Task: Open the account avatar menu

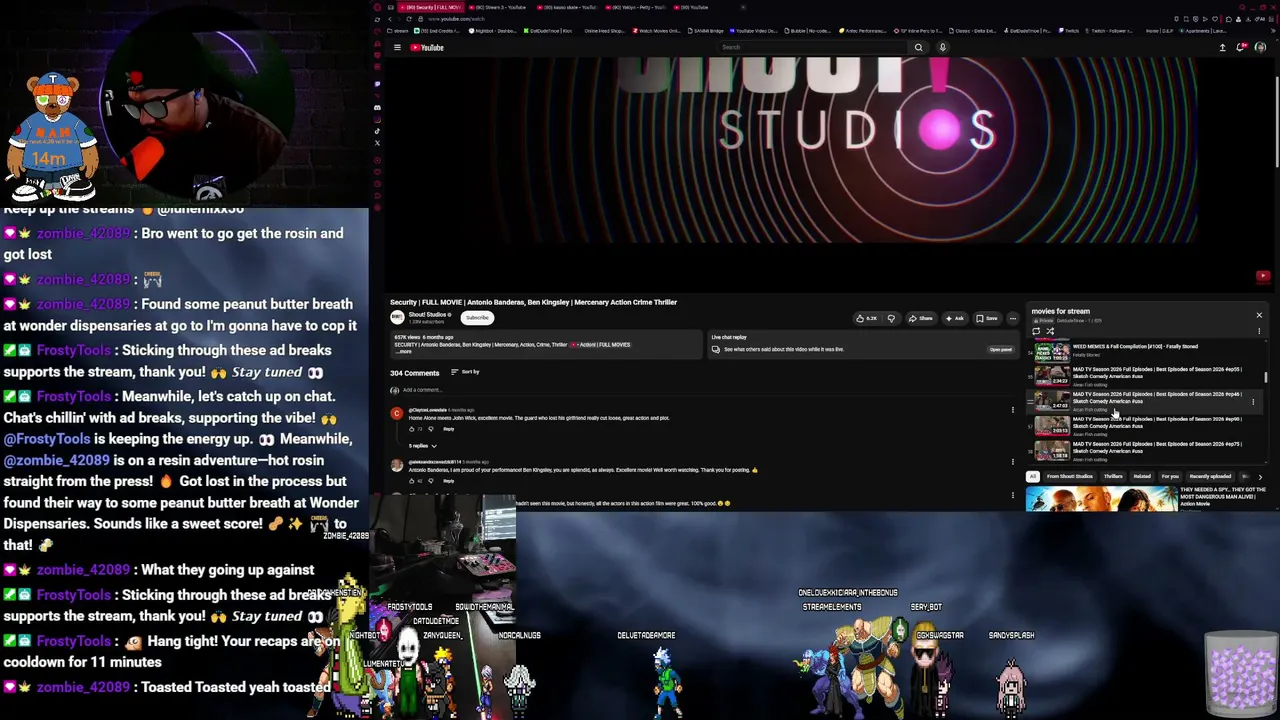Action: (x=1260, y=47)
